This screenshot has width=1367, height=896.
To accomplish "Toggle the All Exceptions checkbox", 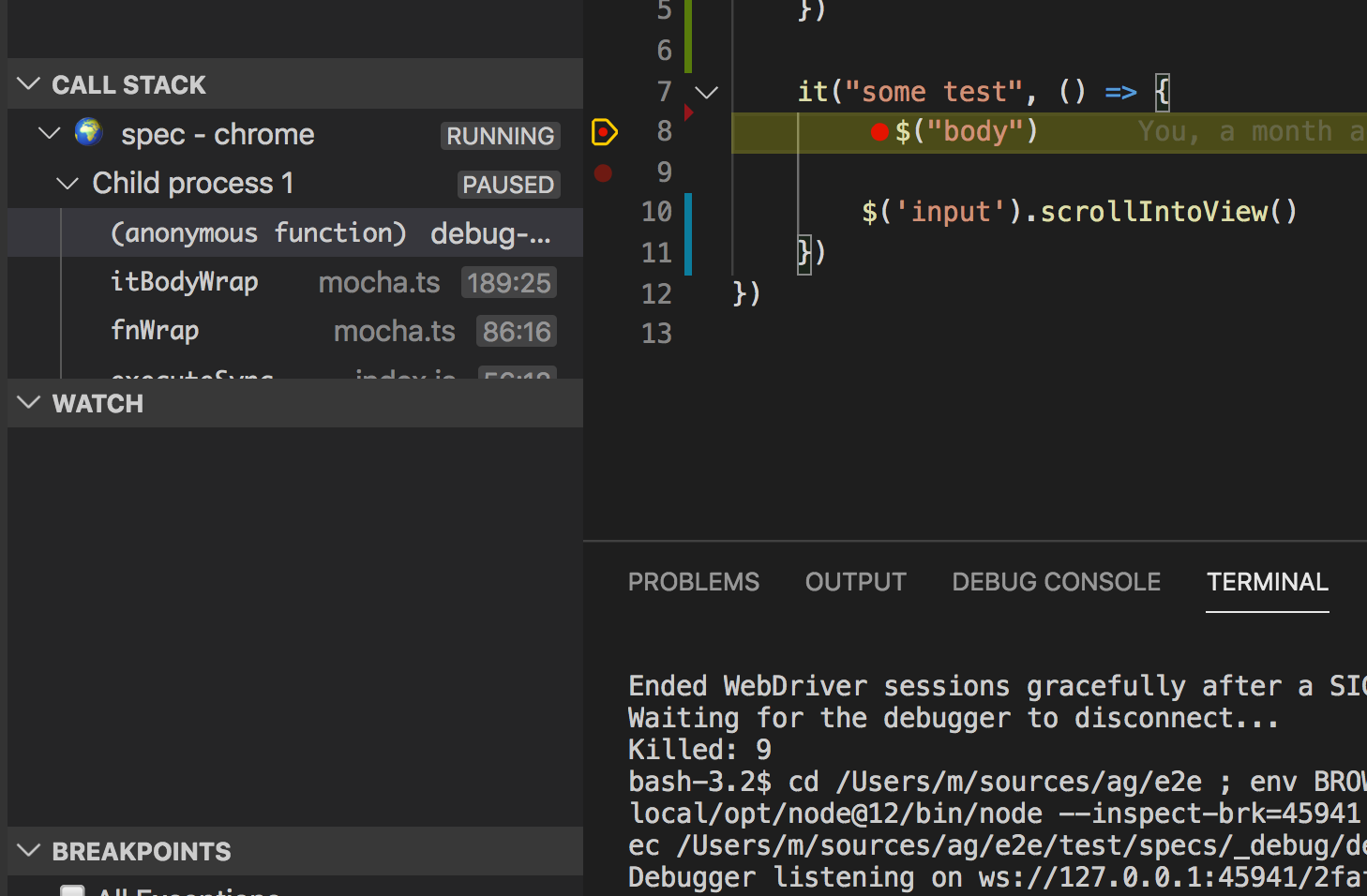I will pos(72,890).
